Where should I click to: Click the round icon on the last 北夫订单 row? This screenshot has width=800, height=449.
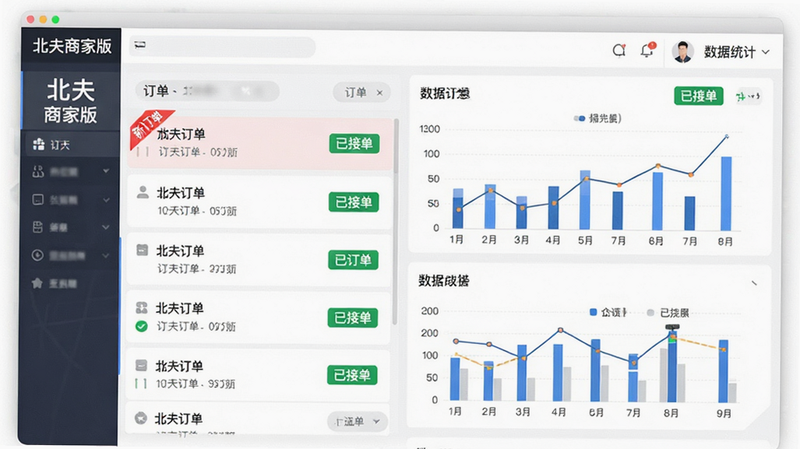[141, 418]
